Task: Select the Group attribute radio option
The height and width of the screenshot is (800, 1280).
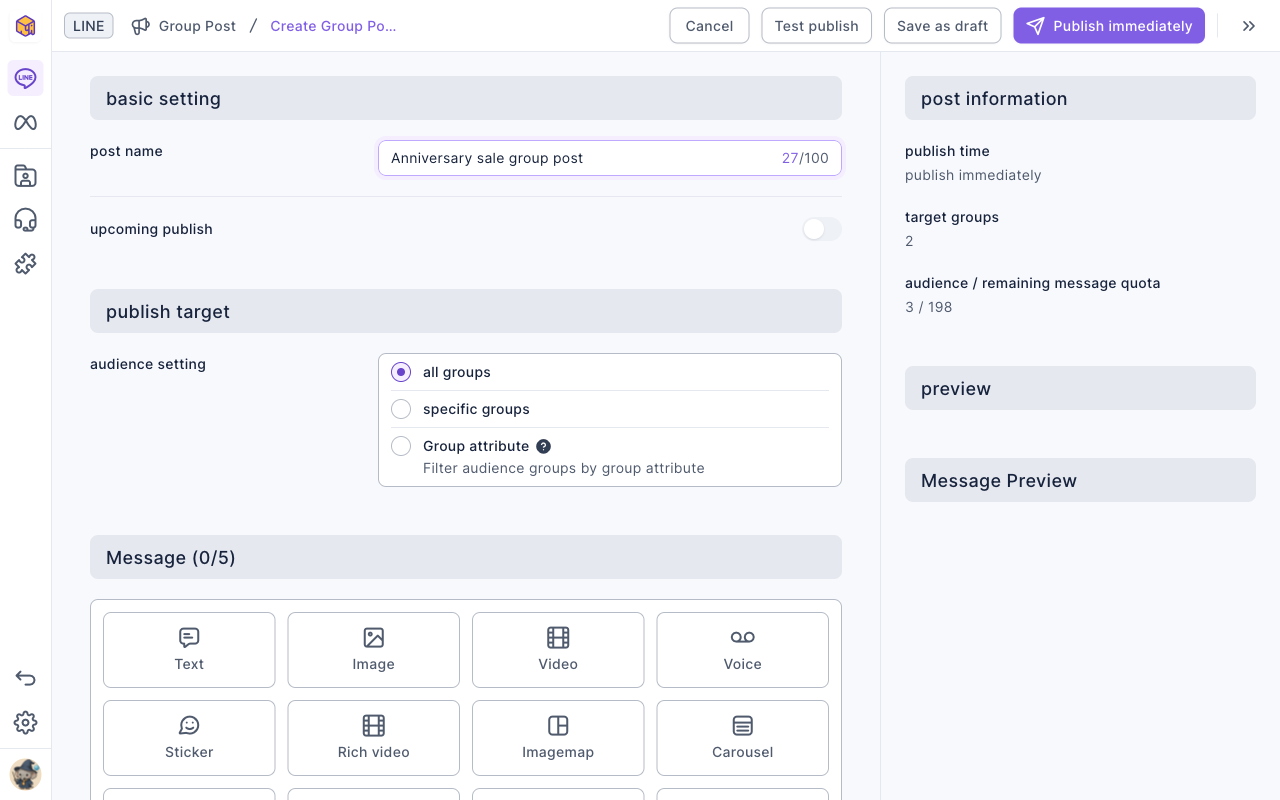Action: click(x=401, y=446)
